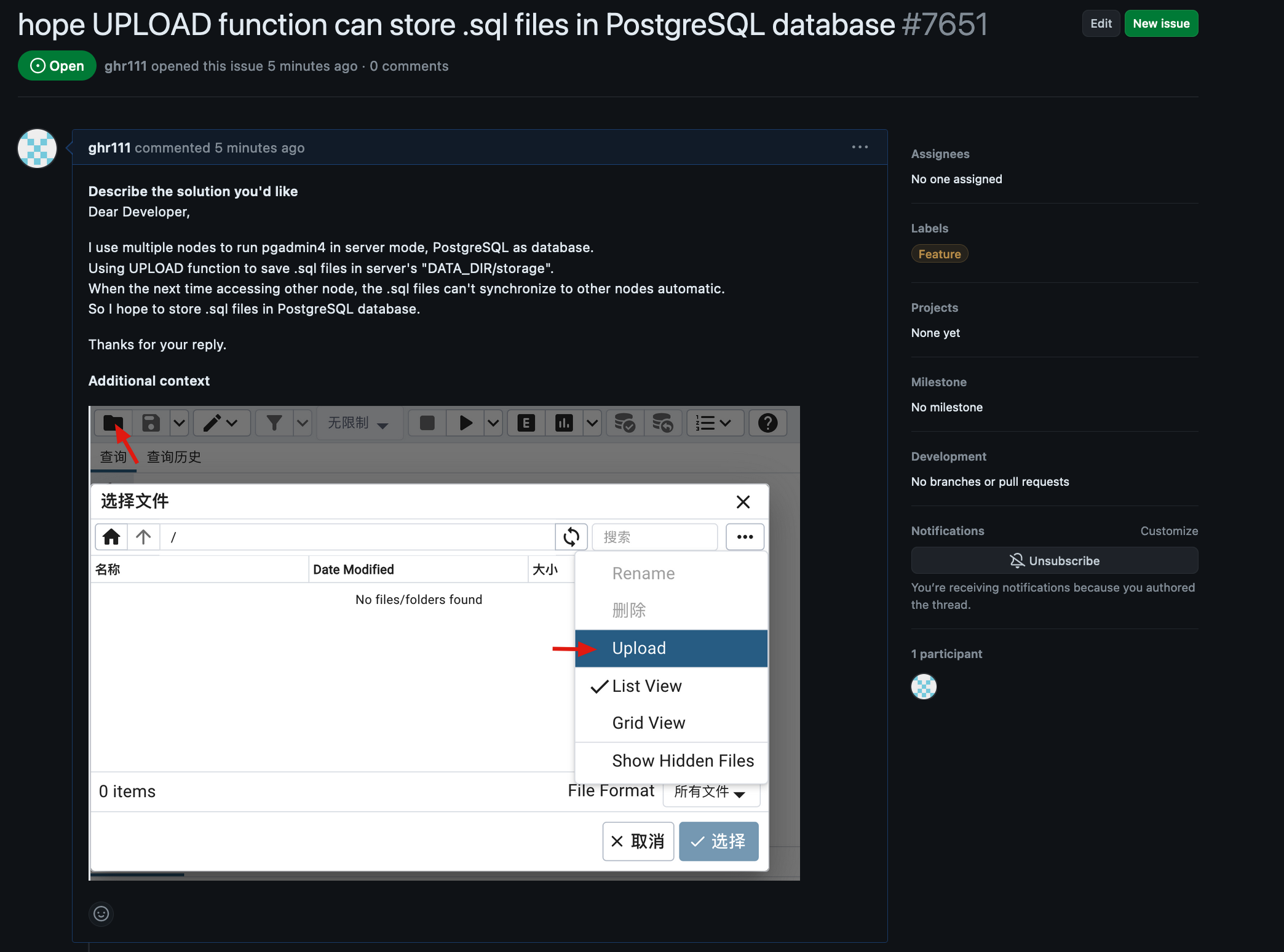Viewport: 1284px width, 952px height.
Task: Expand the row limit dropdown 无限制
Action: coord(359,423)
